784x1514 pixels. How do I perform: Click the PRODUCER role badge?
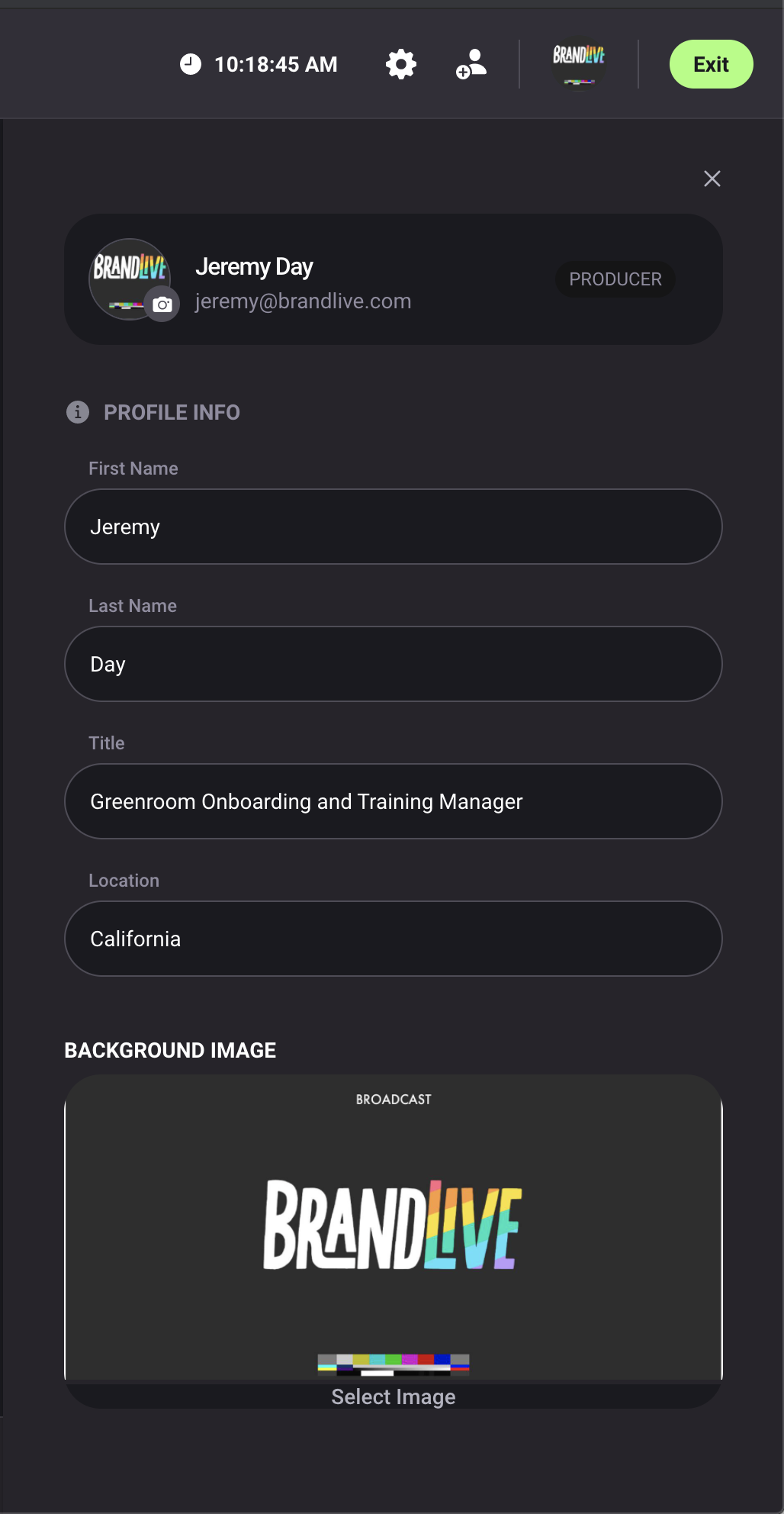[615, 279]
